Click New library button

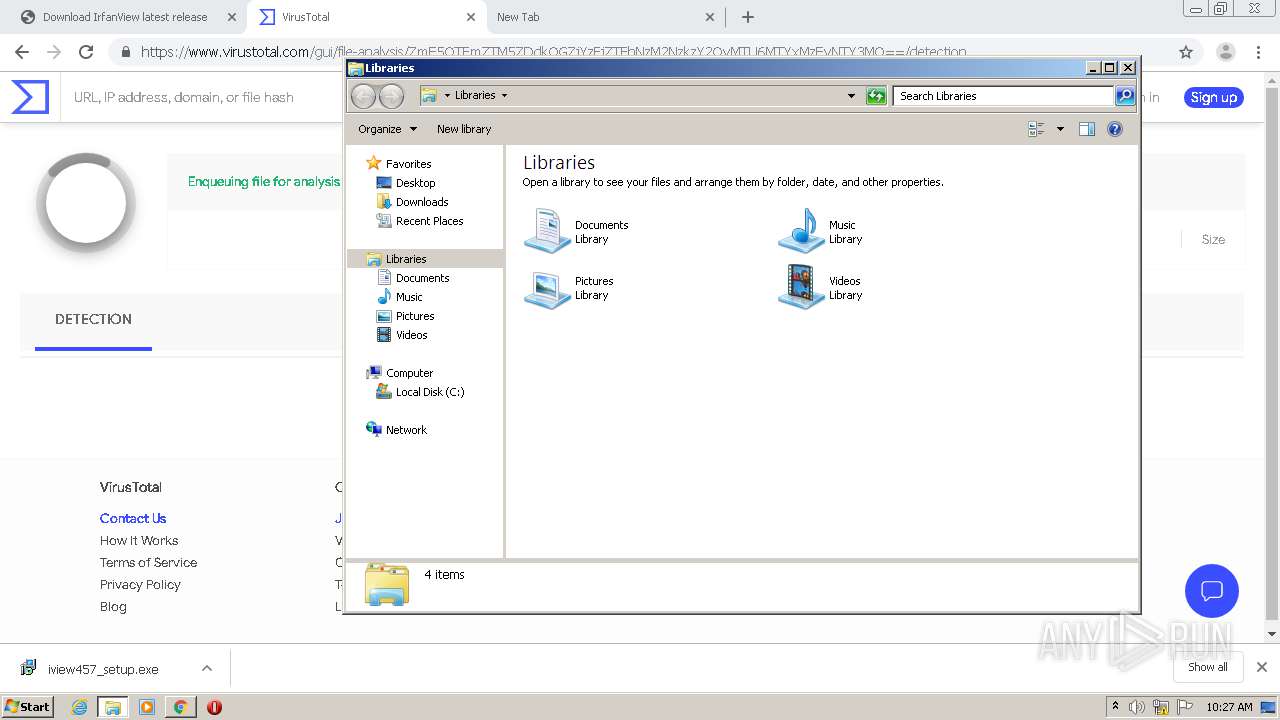[x=464, y=129]
